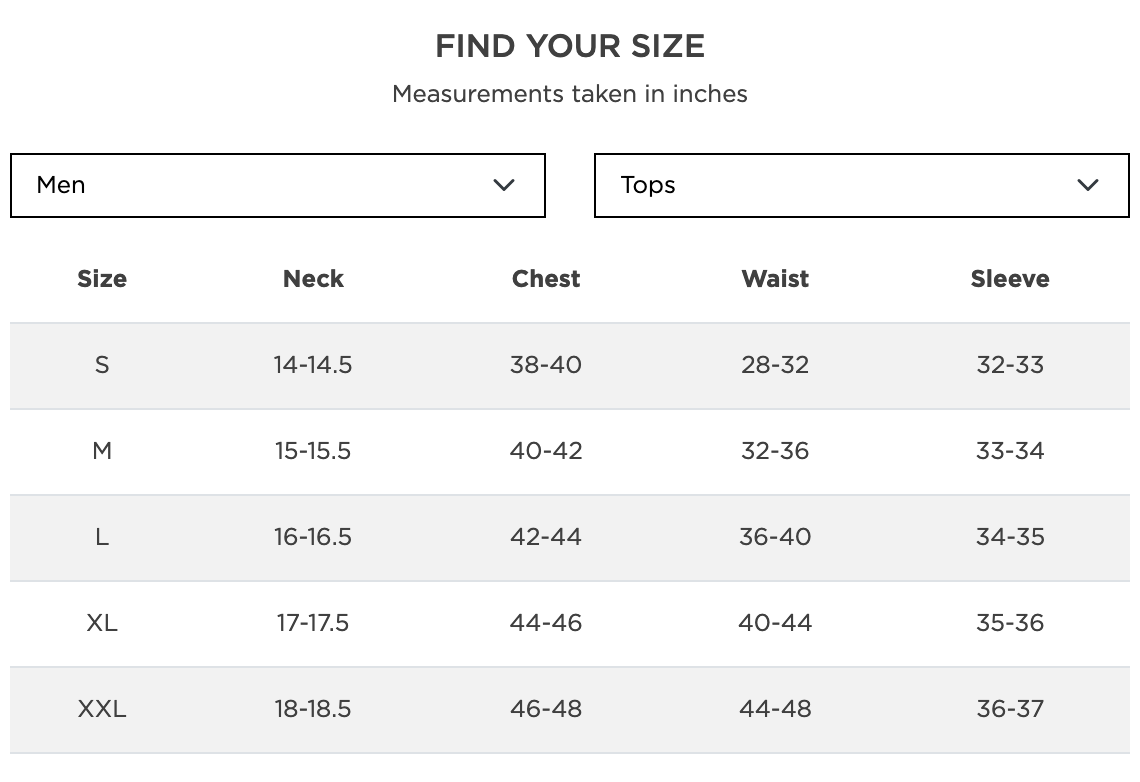Click the 35-36 sleeve measurement for XL
The height and width of the screenshot is (782, 1140).
pyautogui.click(x=1010, y=623)
